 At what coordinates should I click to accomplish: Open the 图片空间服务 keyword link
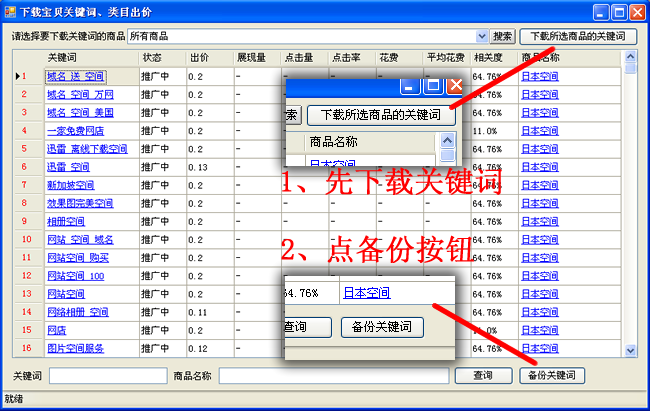tap(75, 348)
